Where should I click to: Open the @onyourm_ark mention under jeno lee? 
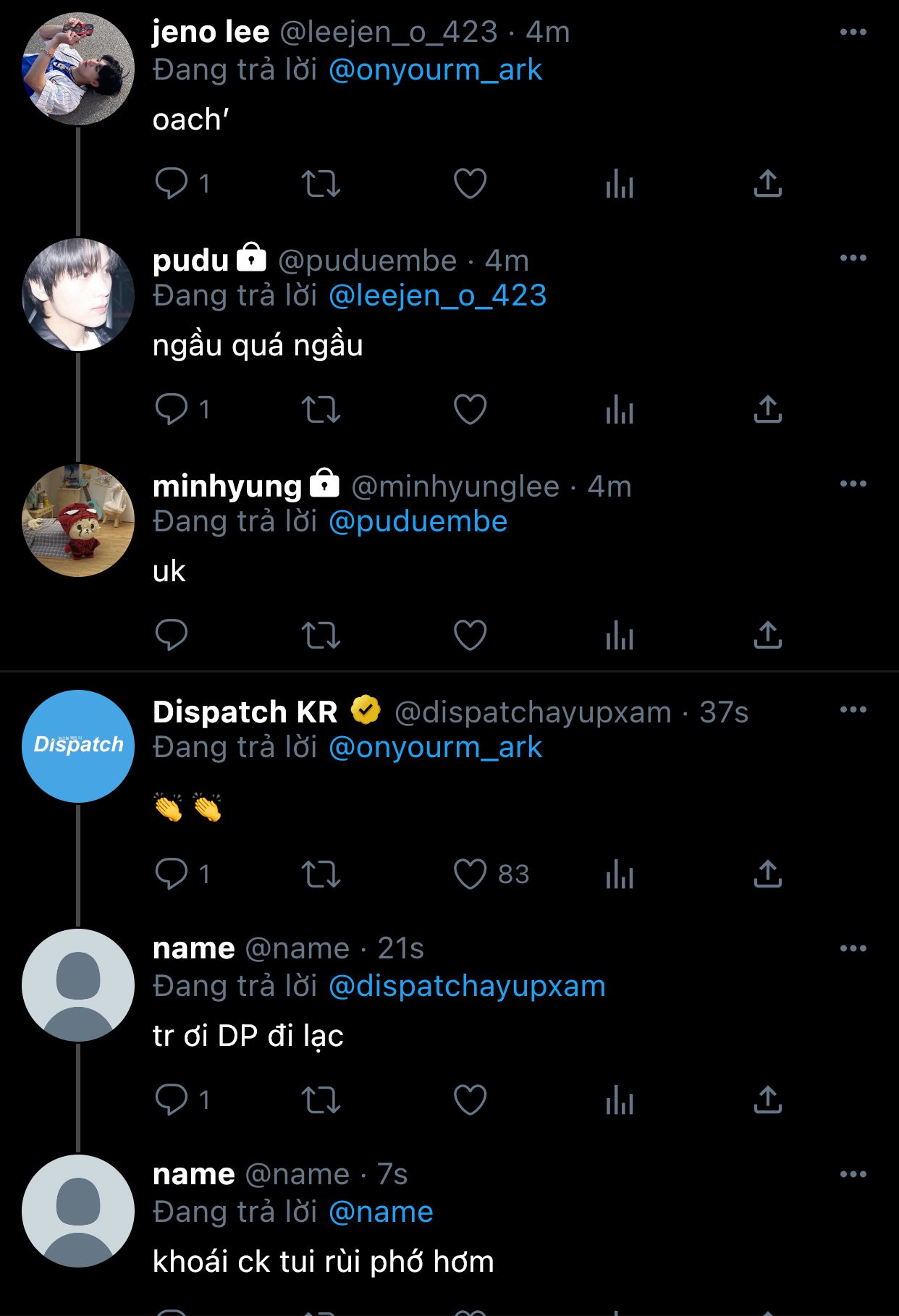435,69
